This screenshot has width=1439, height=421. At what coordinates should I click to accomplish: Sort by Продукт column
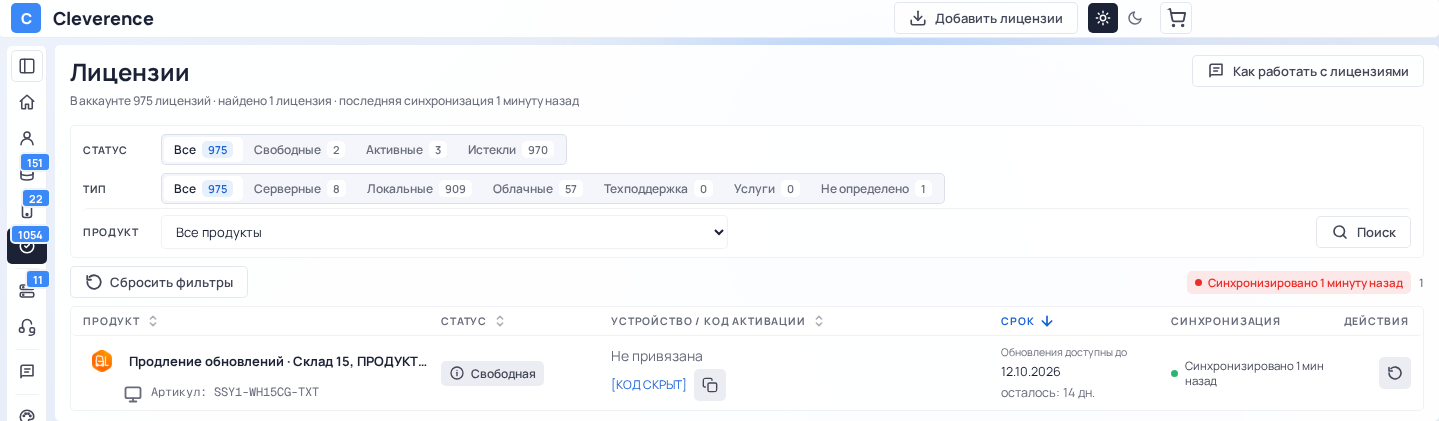tap(121, 321)
